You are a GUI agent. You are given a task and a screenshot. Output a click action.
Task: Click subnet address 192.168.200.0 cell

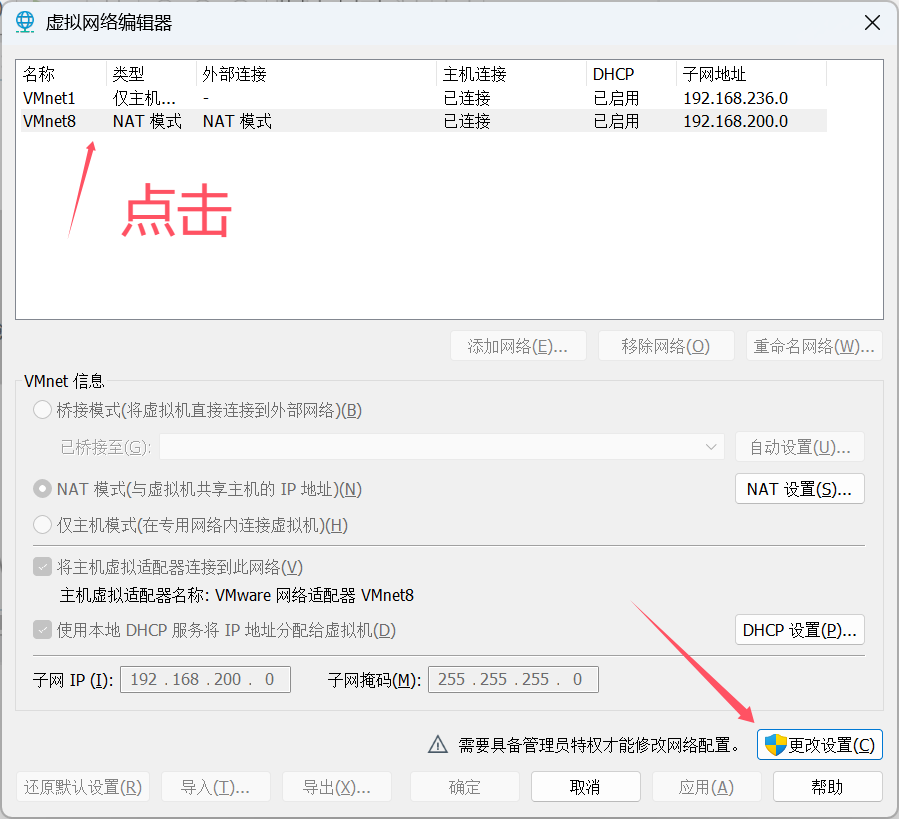coord(736,121)
